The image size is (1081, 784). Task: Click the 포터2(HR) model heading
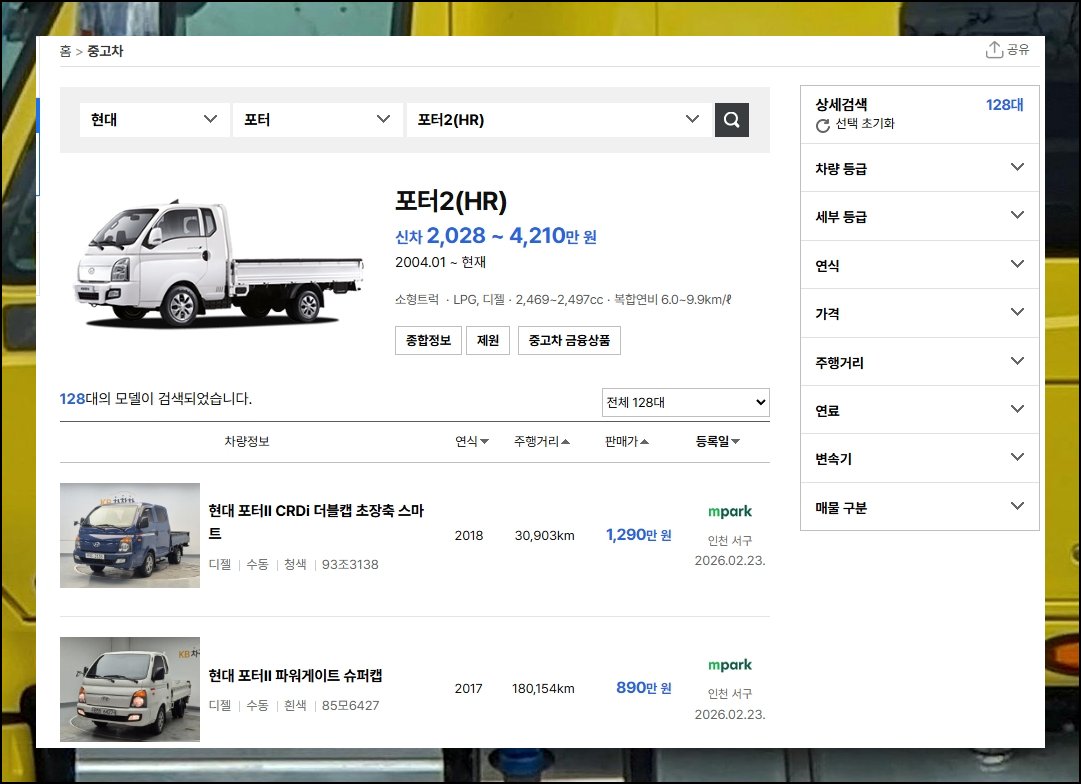coord(451,201)
